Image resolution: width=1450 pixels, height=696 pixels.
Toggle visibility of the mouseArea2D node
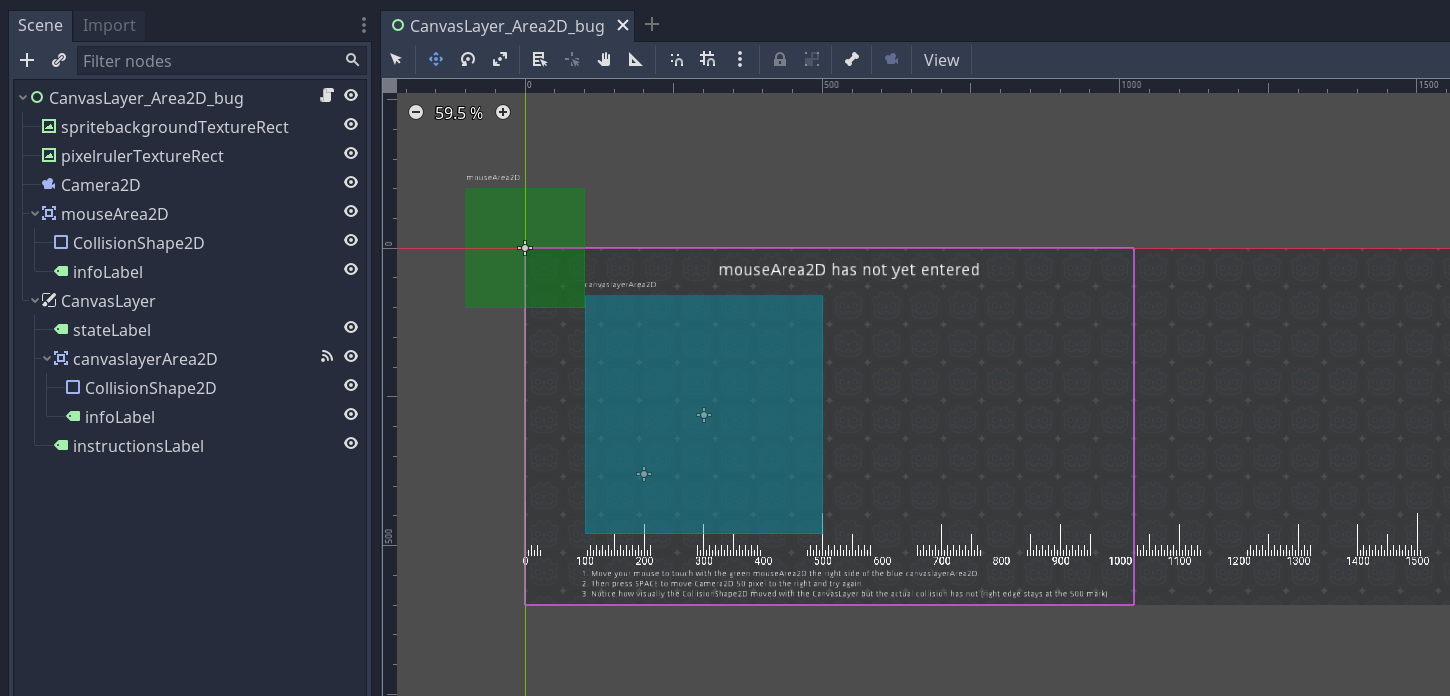350,211
